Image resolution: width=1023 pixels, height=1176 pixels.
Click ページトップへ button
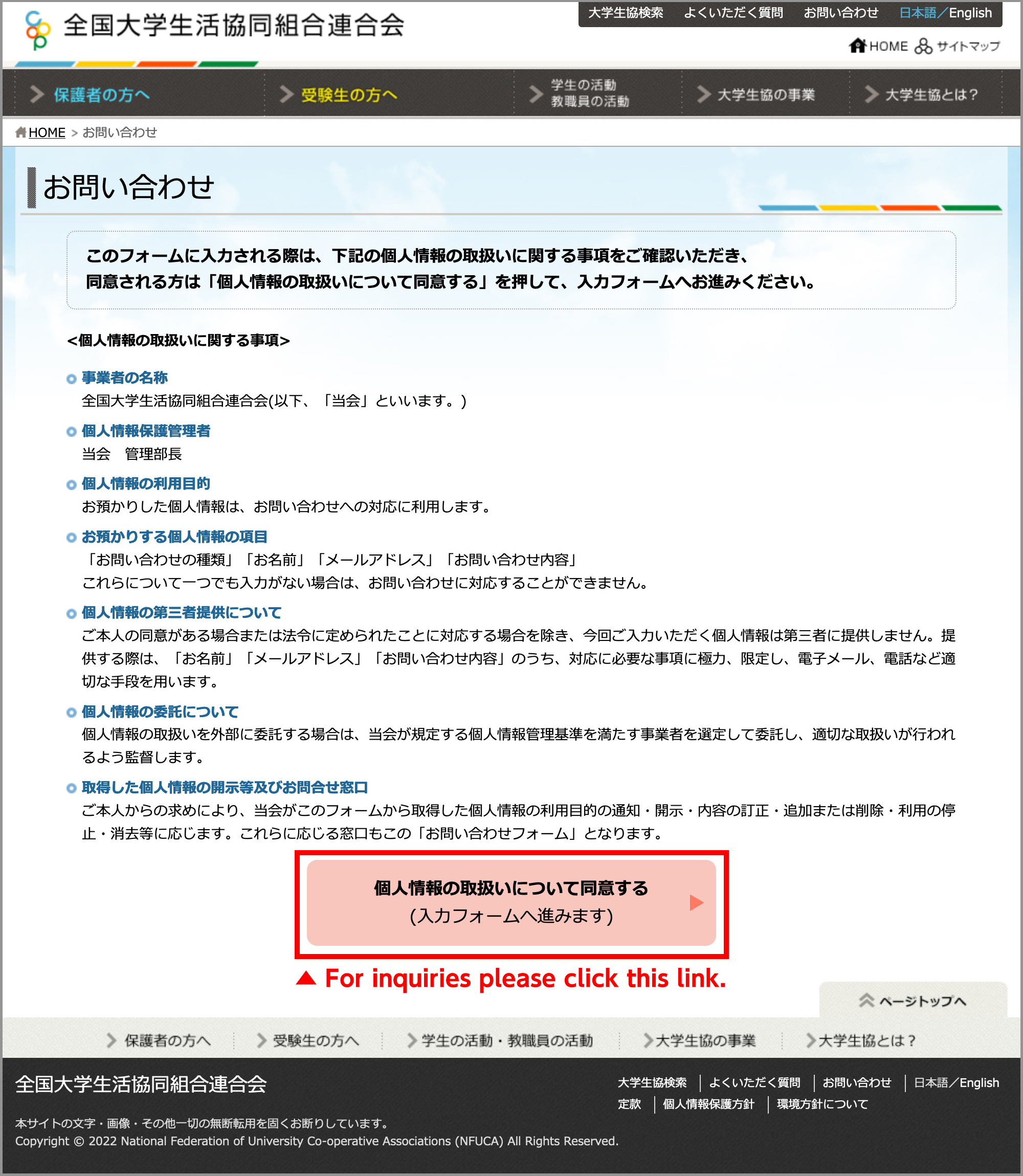[x=914, y=1000]
